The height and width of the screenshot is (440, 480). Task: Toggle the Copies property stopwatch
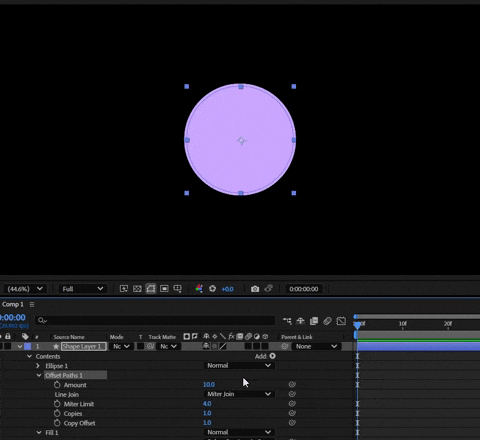[57, 414]
